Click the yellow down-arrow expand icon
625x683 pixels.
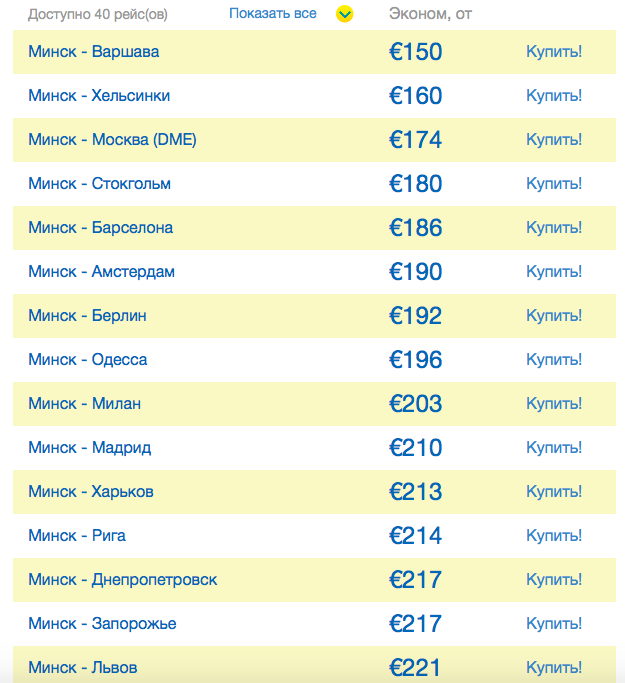[x=345, y=14]
